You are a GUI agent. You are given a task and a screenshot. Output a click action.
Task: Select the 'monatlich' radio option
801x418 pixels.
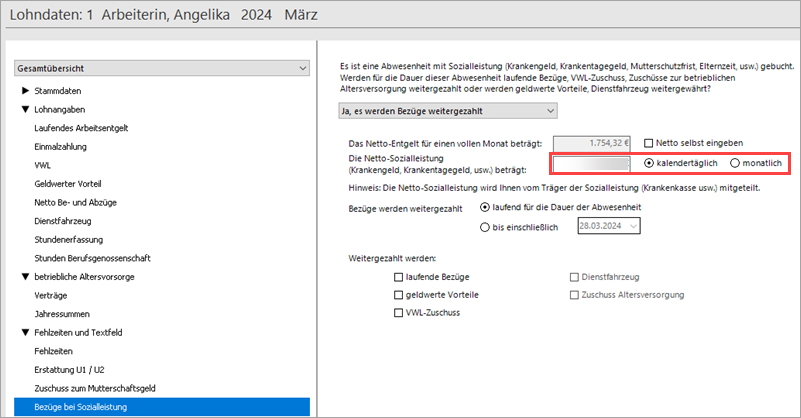(736, 163)
